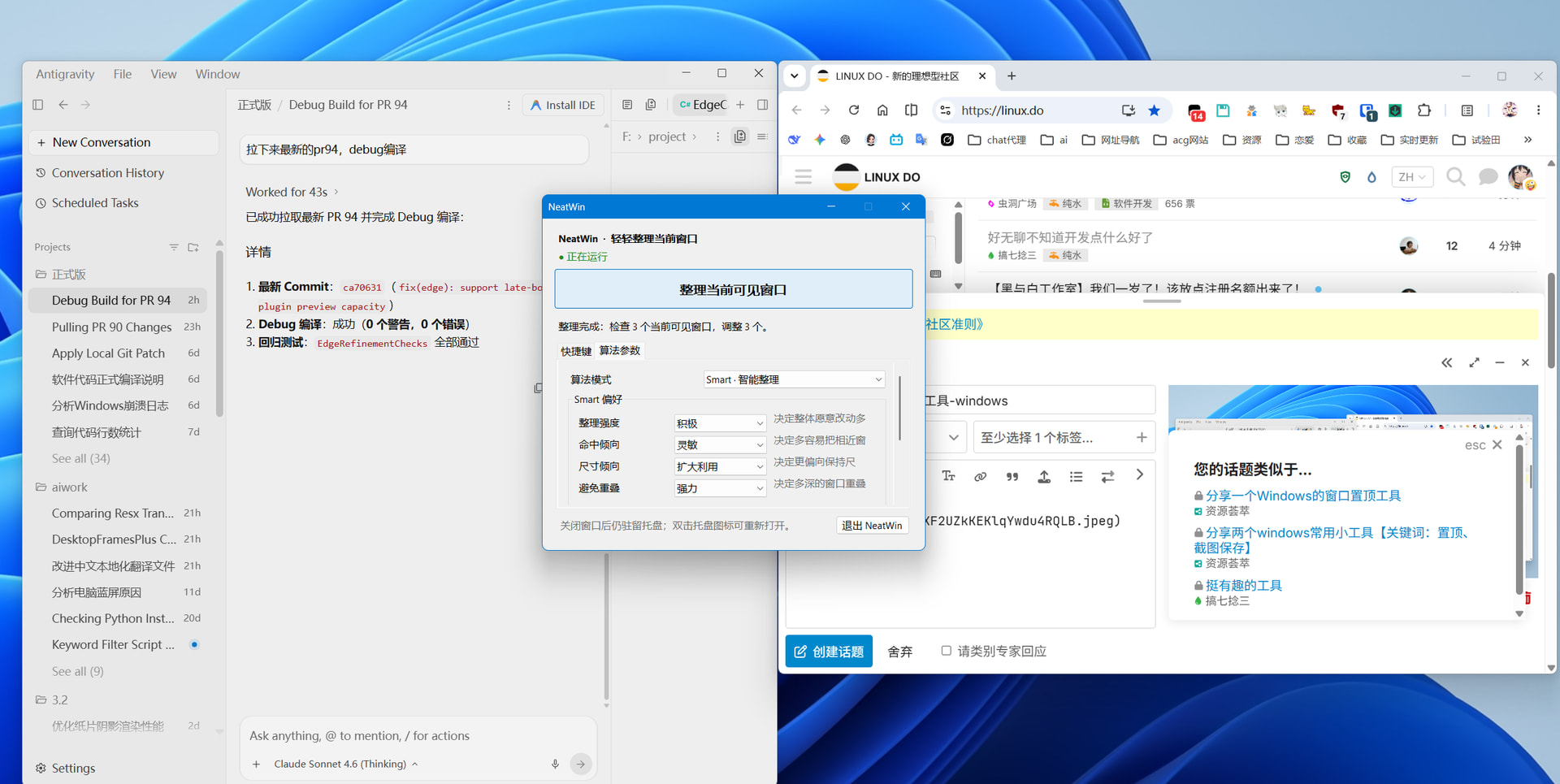Screen dimensions: 1560x784
Task: Filter projects list icon
Action: pyautogui.click(x=173, y=247)
